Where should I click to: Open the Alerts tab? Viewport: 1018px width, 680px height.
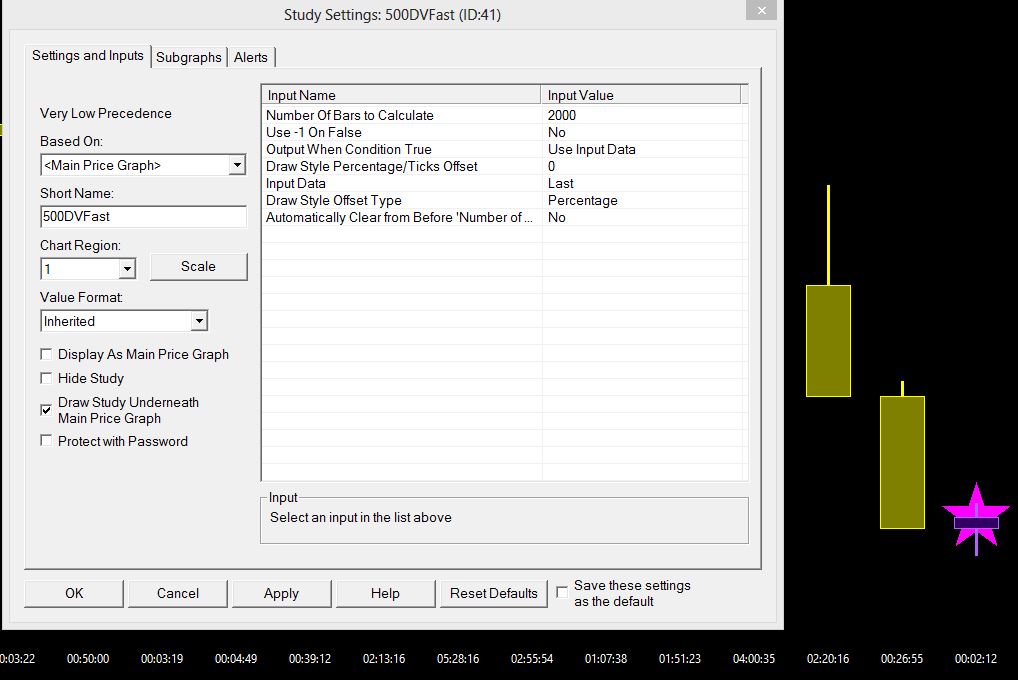251,57
